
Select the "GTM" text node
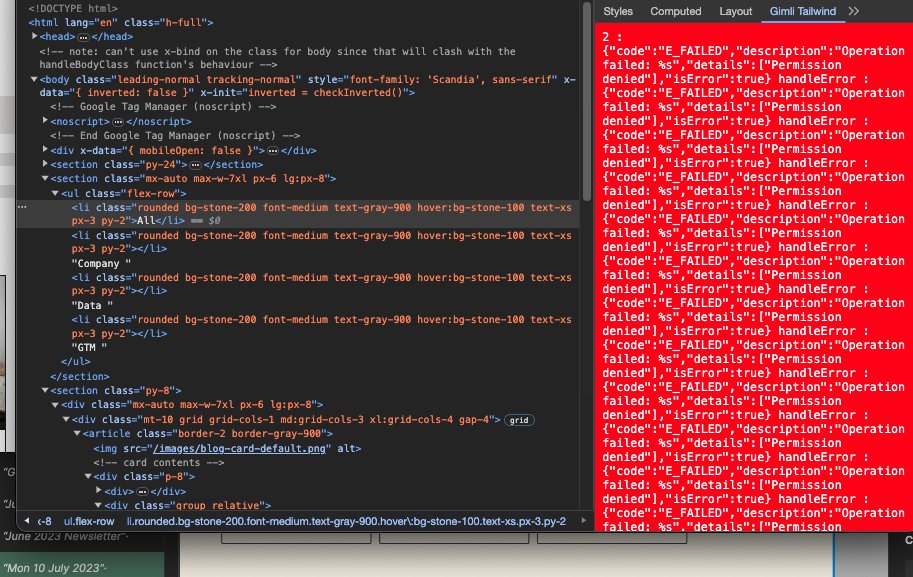[x=89, y=348]
